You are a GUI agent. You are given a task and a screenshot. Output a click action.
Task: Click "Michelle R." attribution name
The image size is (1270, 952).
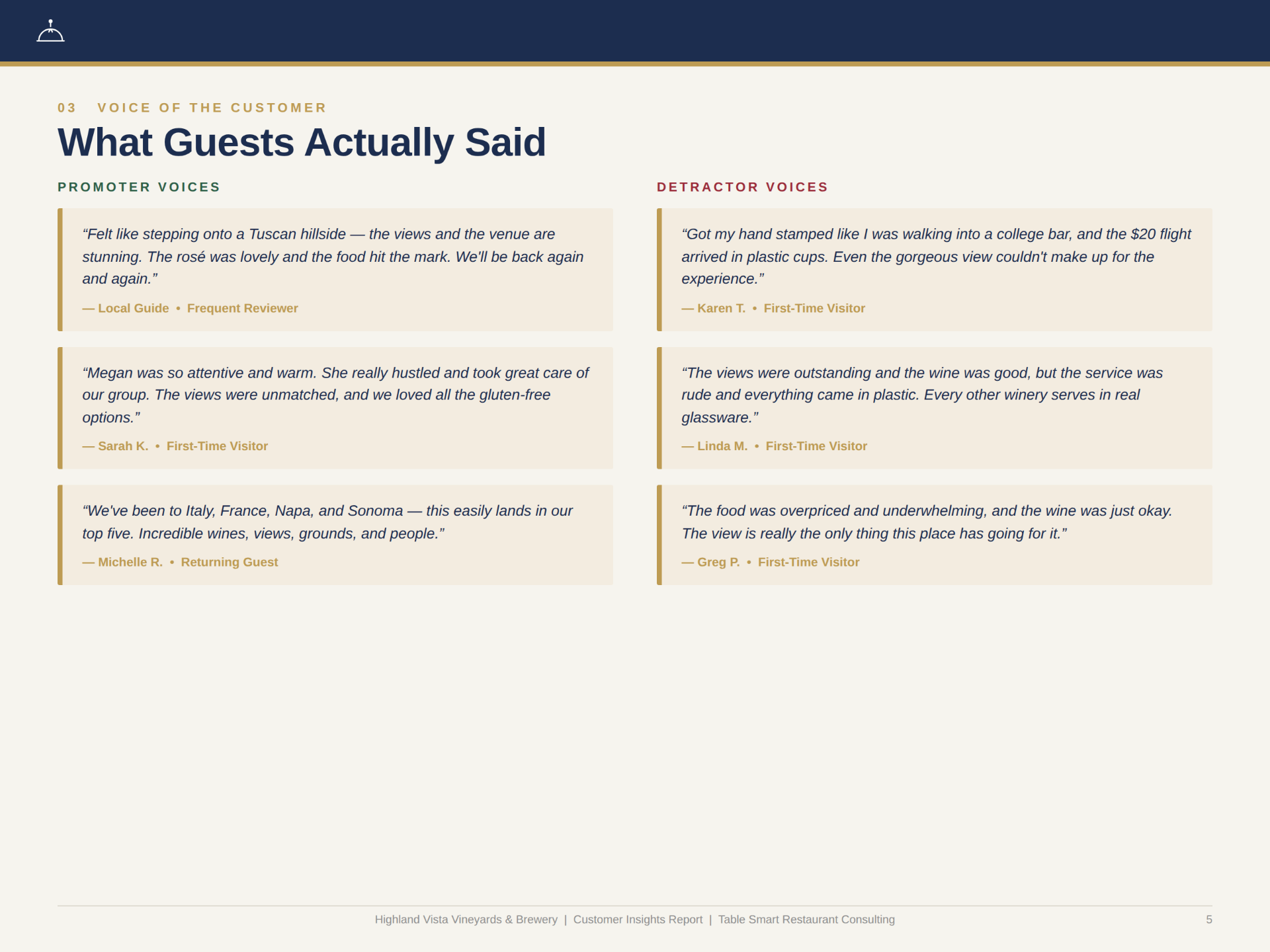tap(130, 562)
